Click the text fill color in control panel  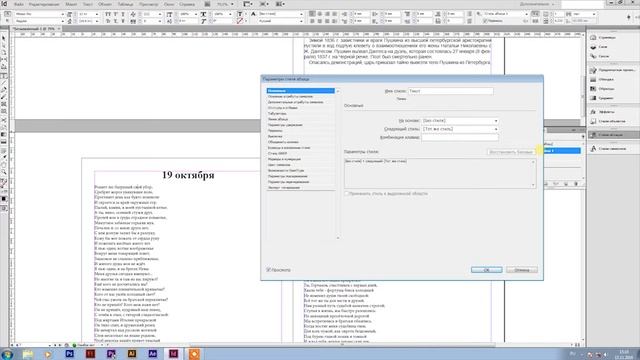240,14
